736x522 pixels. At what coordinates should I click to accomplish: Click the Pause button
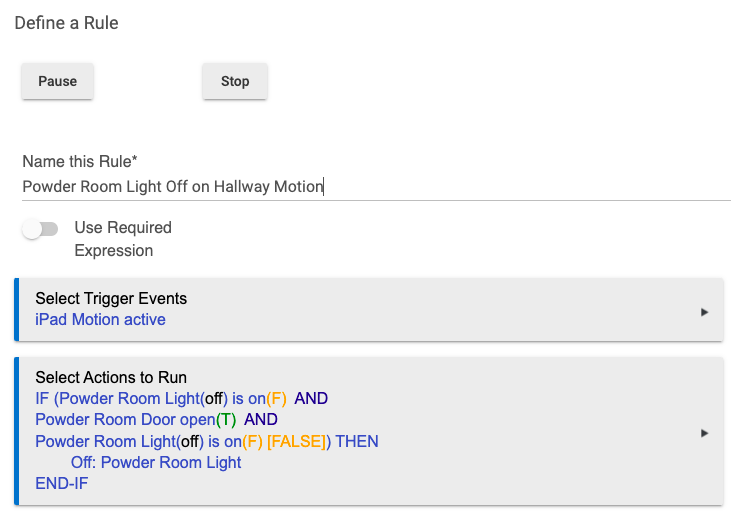[57, 81]
